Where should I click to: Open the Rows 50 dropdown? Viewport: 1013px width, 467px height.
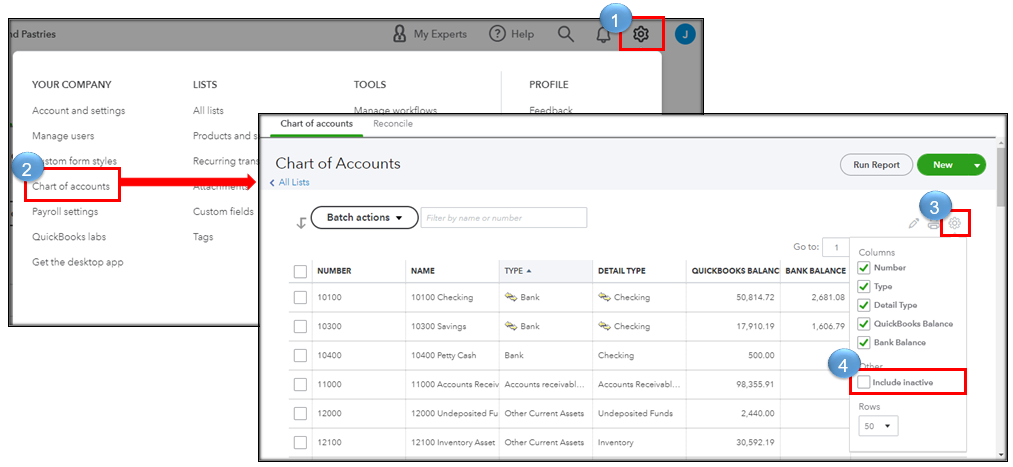pyautogui.click(x=878, y=426)
